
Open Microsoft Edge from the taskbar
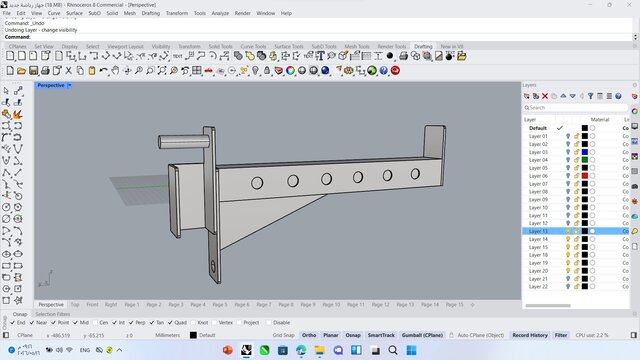301,350
